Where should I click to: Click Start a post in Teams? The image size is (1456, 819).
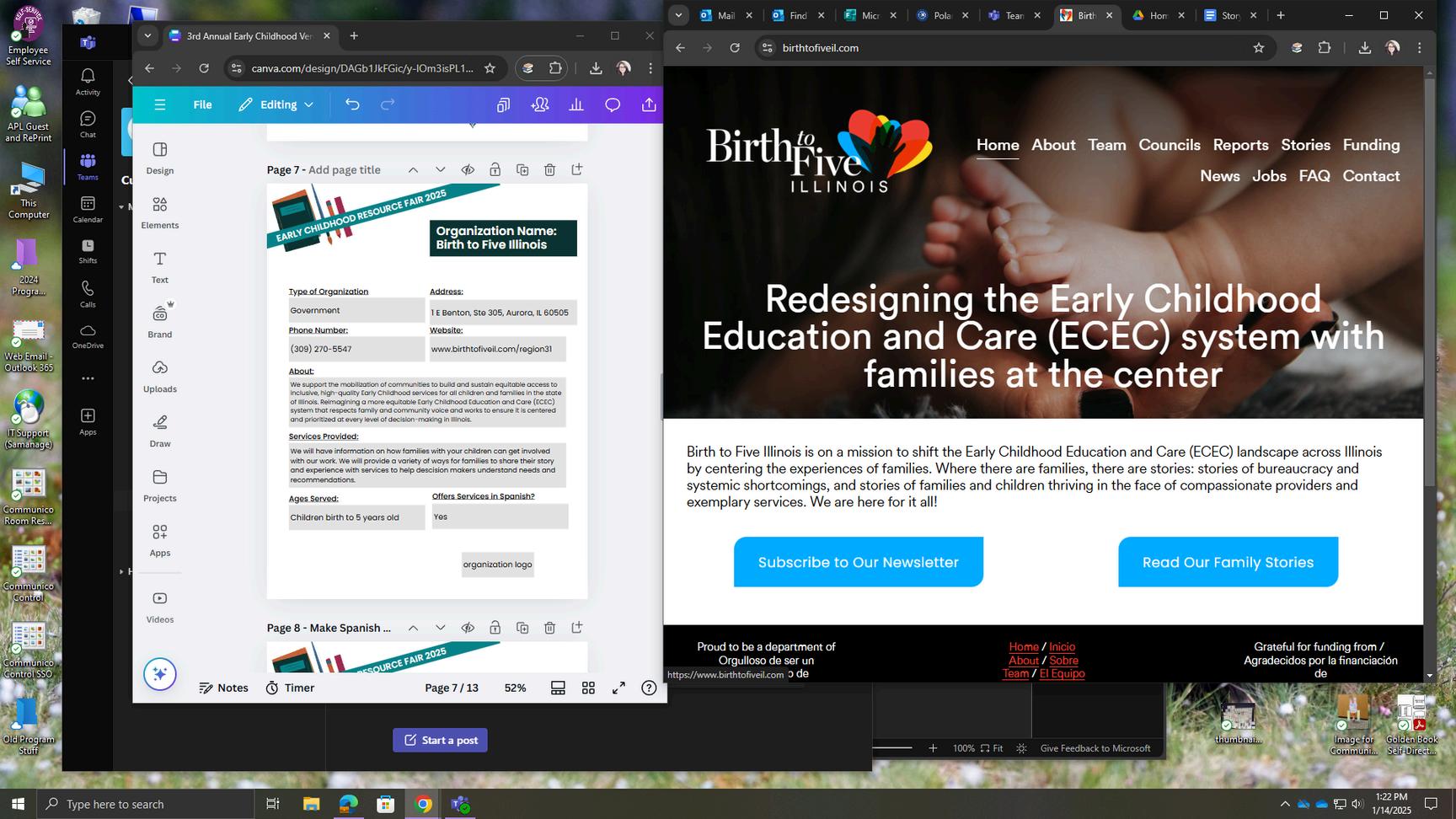point(440,740)
